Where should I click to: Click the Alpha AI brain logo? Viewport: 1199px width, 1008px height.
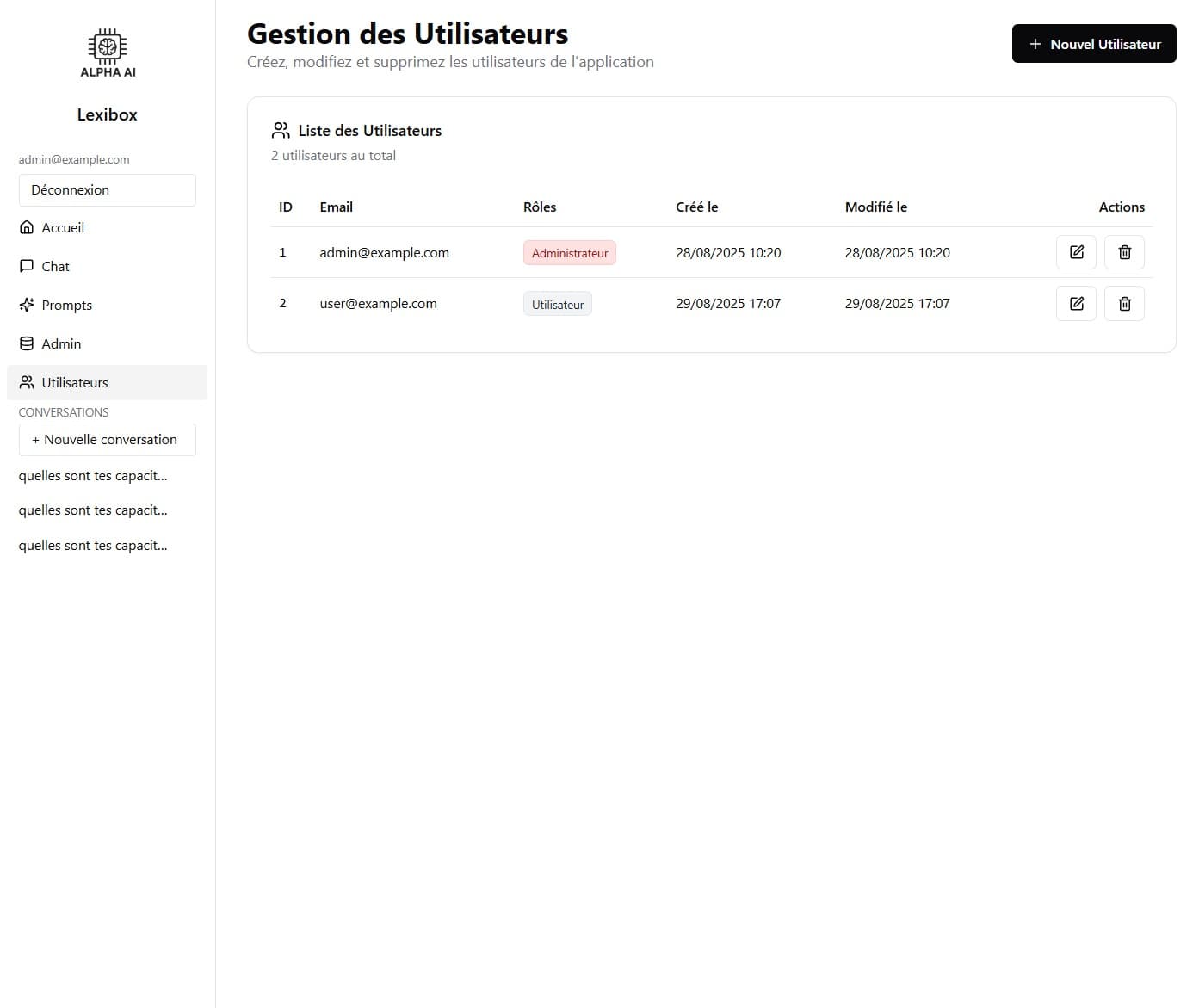(x=107, y=46)
